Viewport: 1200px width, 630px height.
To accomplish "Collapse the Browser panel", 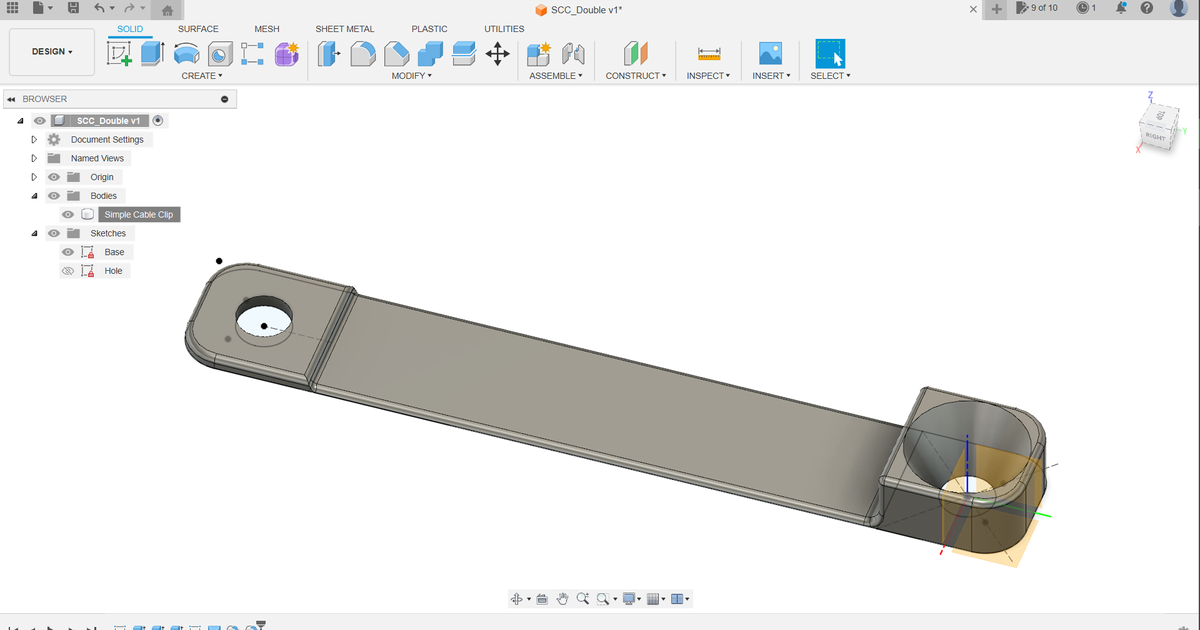I will click(11, 98).
